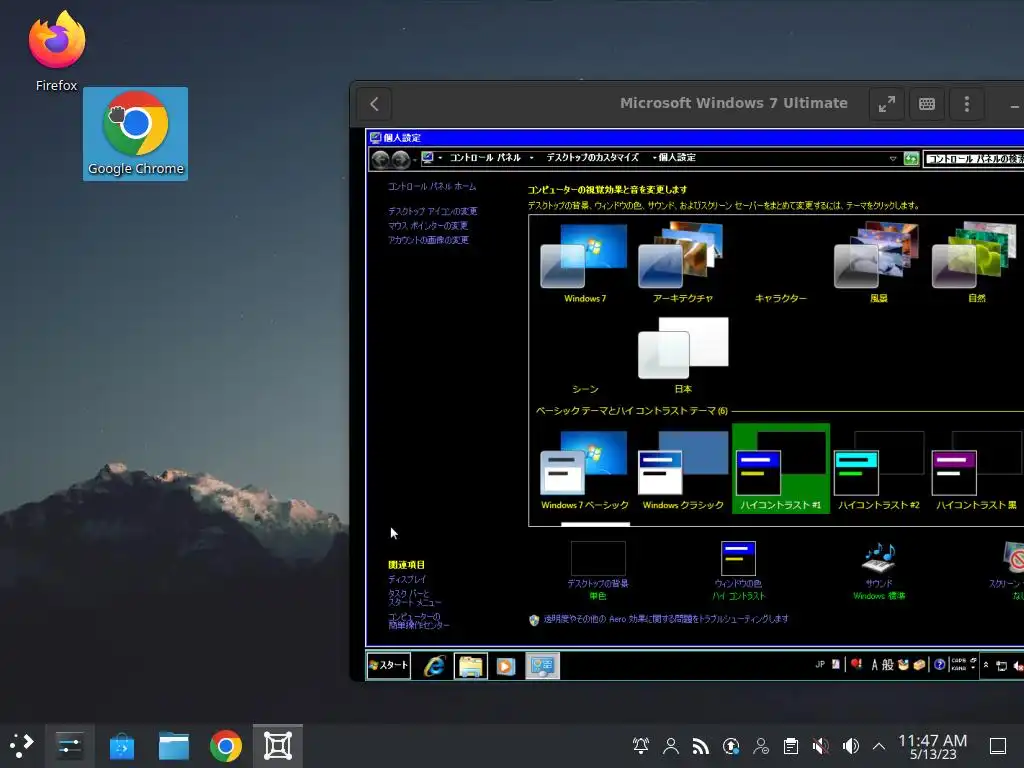Select the アーキテクチャ theme

[682, 263]
